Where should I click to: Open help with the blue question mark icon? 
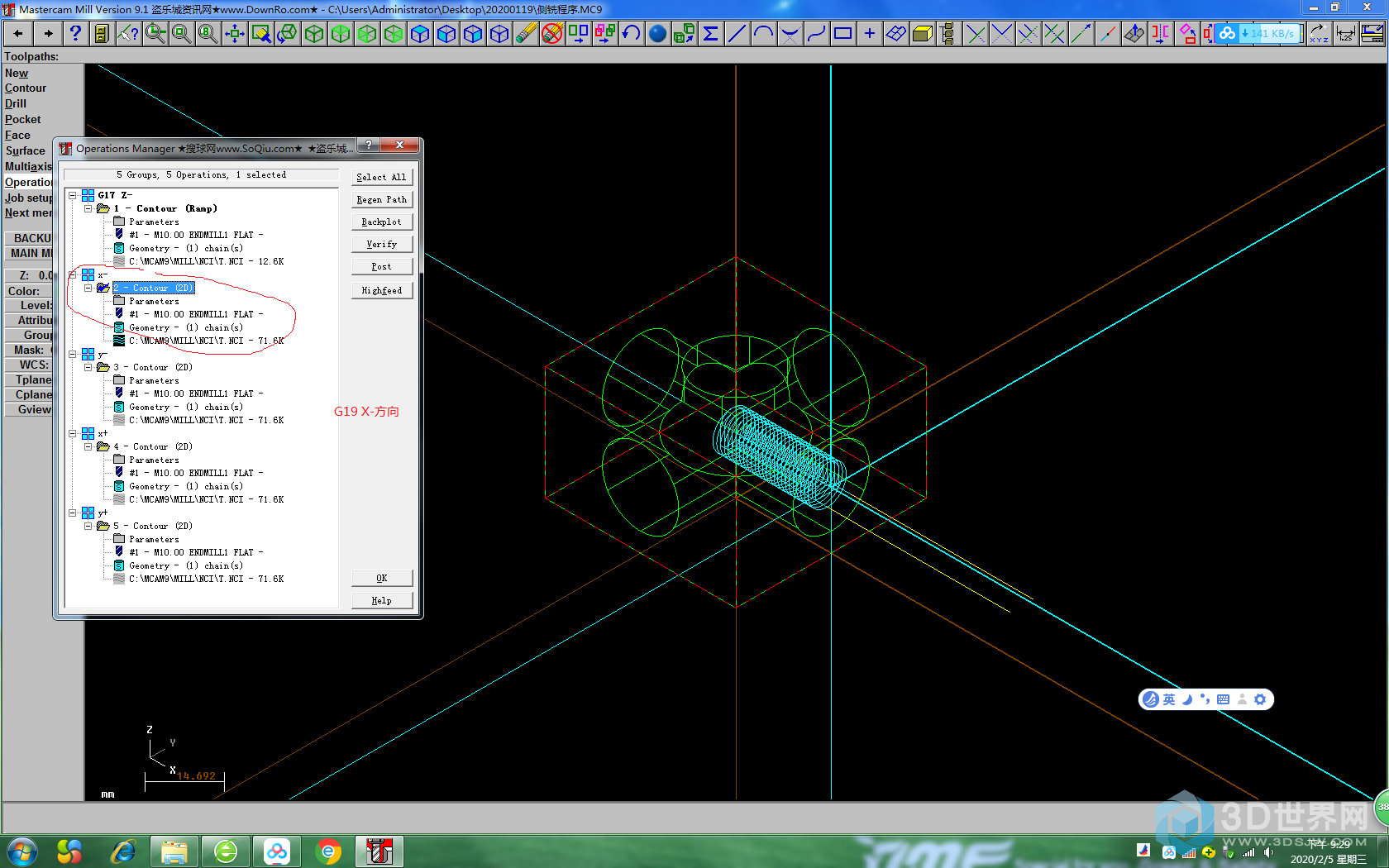75,33
